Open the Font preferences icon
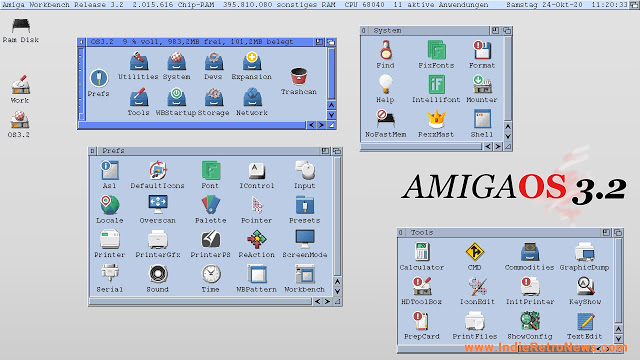Viewport: 640px width, 360px height. [211, 170]
